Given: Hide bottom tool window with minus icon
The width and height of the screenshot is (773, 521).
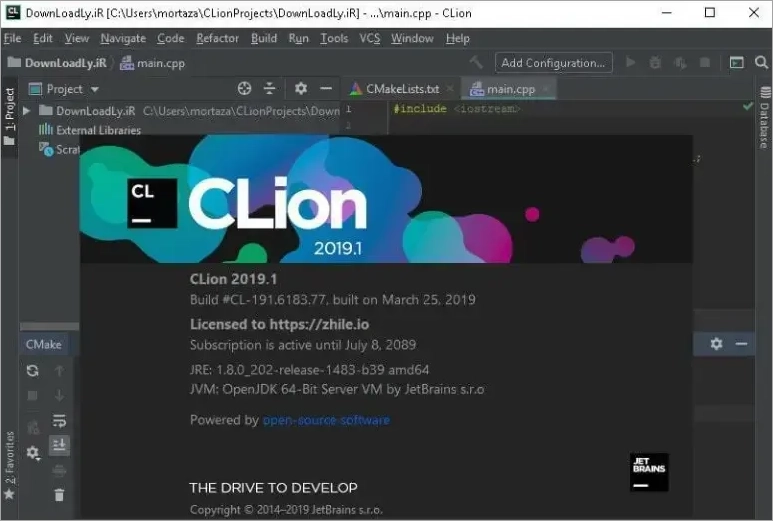Looking at the screenshot, I should click(x=741, y=344).
